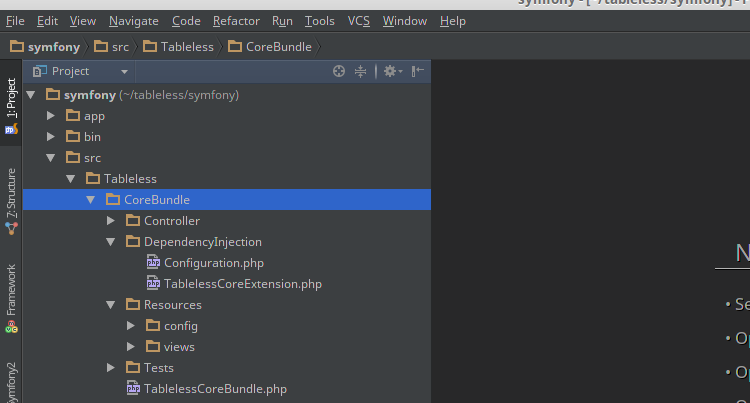Toggle the Symfony2 tool window tab
750x403 pixels.
pos(11,382)
